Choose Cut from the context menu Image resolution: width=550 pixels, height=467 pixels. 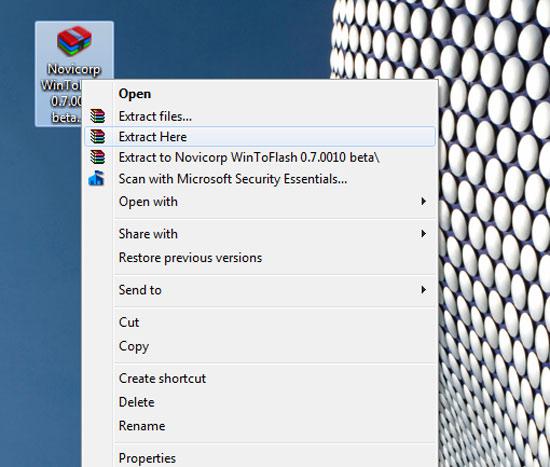tap(260, 322)
